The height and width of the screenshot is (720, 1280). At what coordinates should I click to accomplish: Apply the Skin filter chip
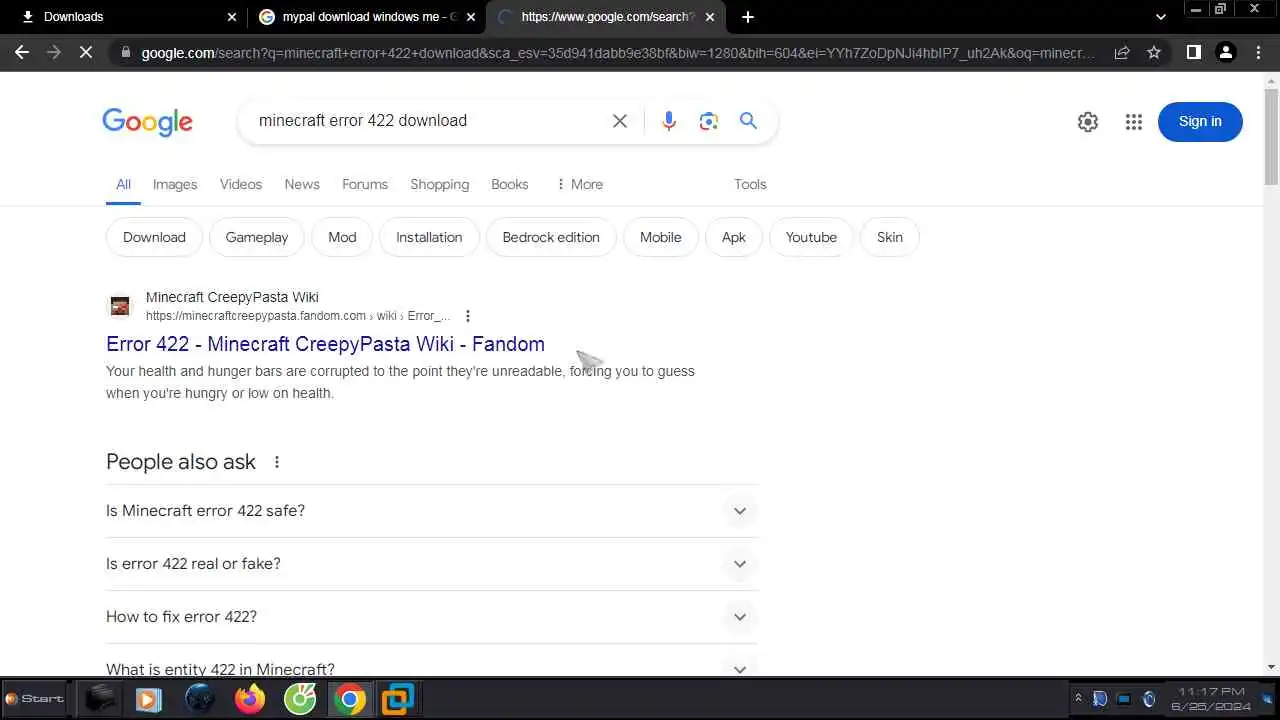pos(890,237)
